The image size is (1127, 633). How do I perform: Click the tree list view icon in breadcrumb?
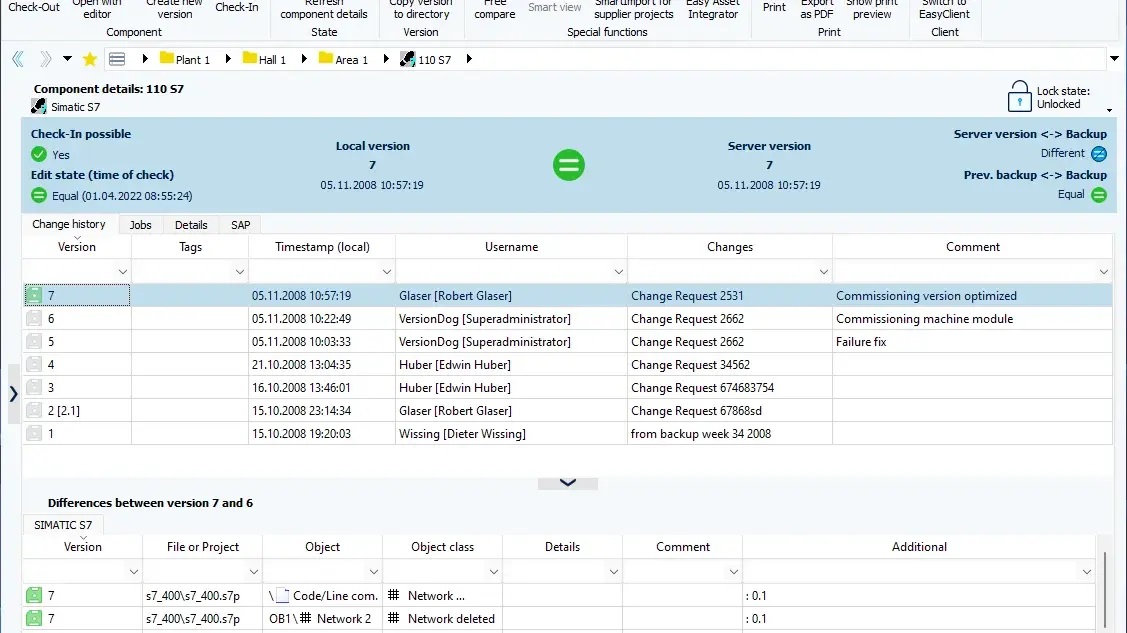117,59
